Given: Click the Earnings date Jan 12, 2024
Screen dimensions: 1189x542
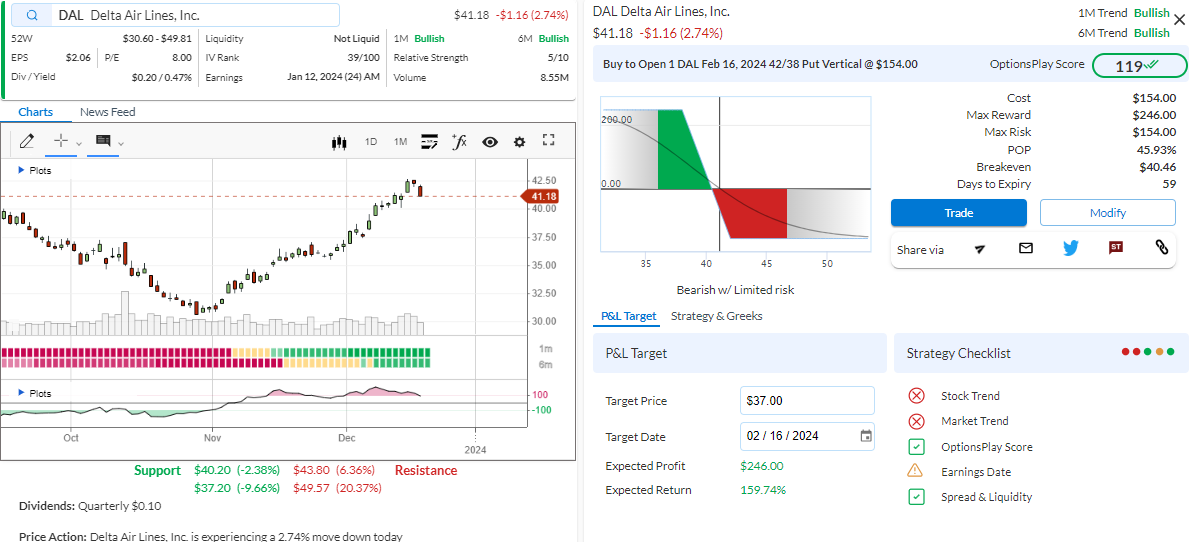Looking at the screenshot, I should (334, 77).
